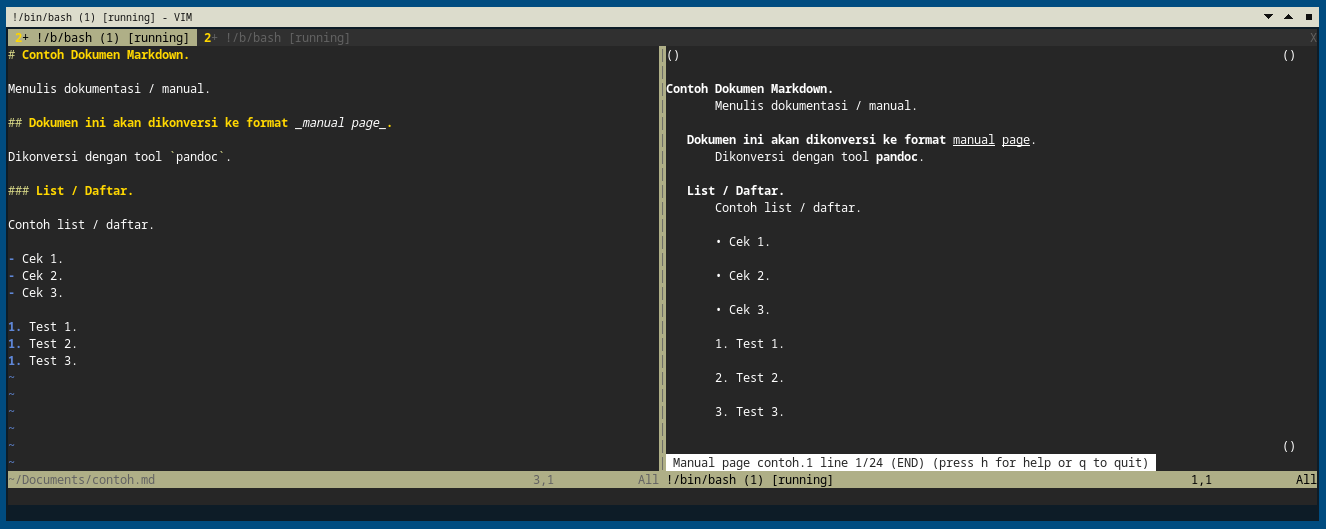Click '3. Test 3.' in the man page pane
1326x529 pixels.
point(750,412)
